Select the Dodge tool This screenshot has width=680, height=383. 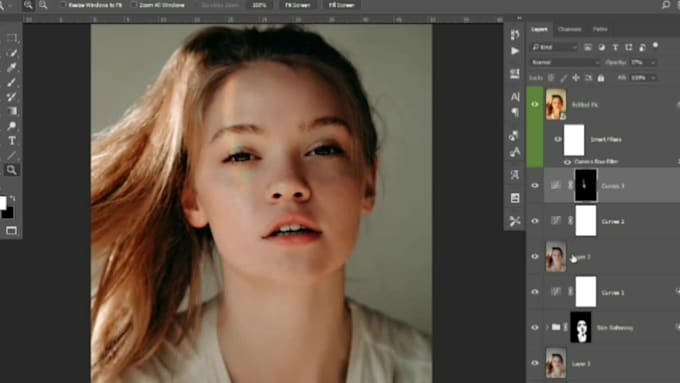point(12,126)
